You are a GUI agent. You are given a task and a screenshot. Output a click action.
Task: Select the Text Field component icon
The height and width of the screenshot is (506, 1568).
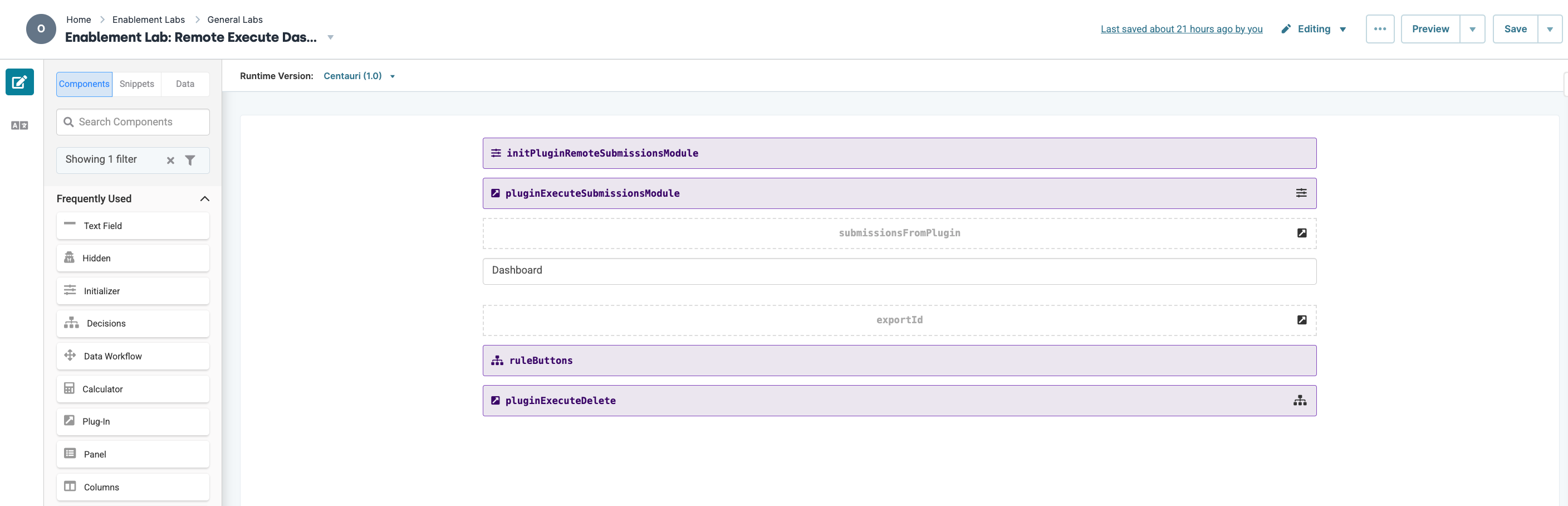coord(71,225)
